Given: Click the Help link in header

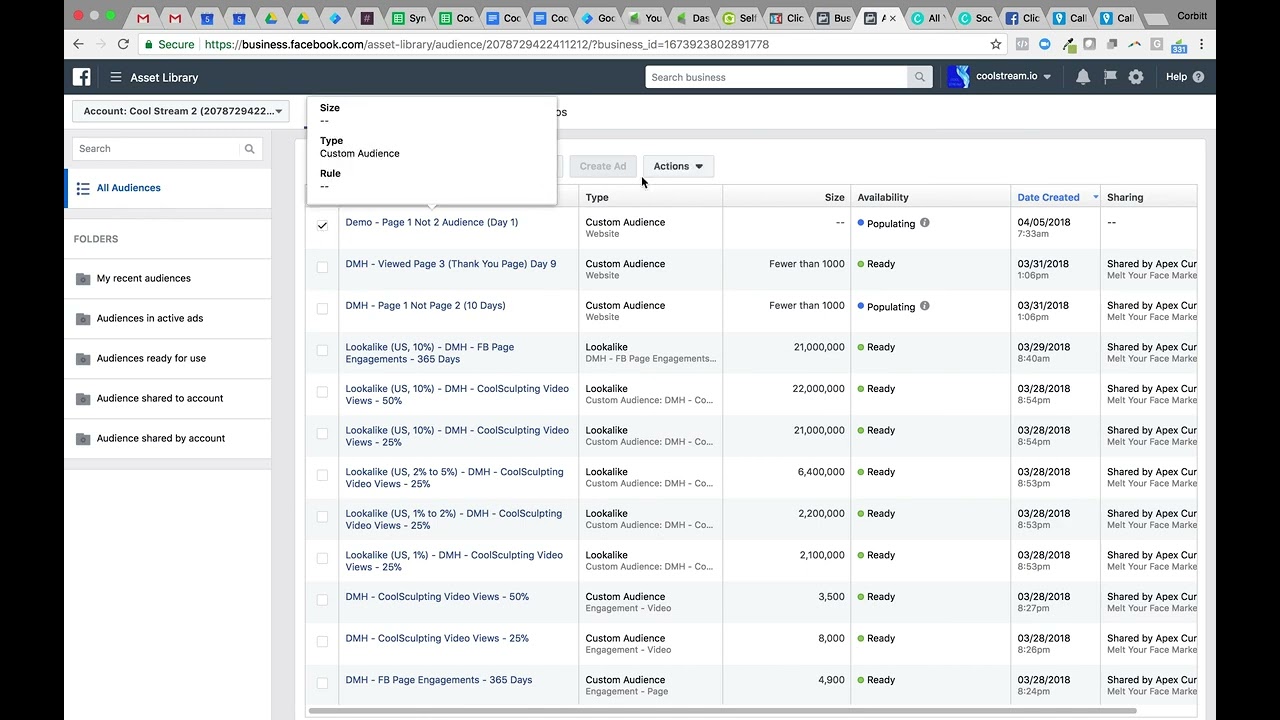Looking at the screenshot, I should point(1176,77).
